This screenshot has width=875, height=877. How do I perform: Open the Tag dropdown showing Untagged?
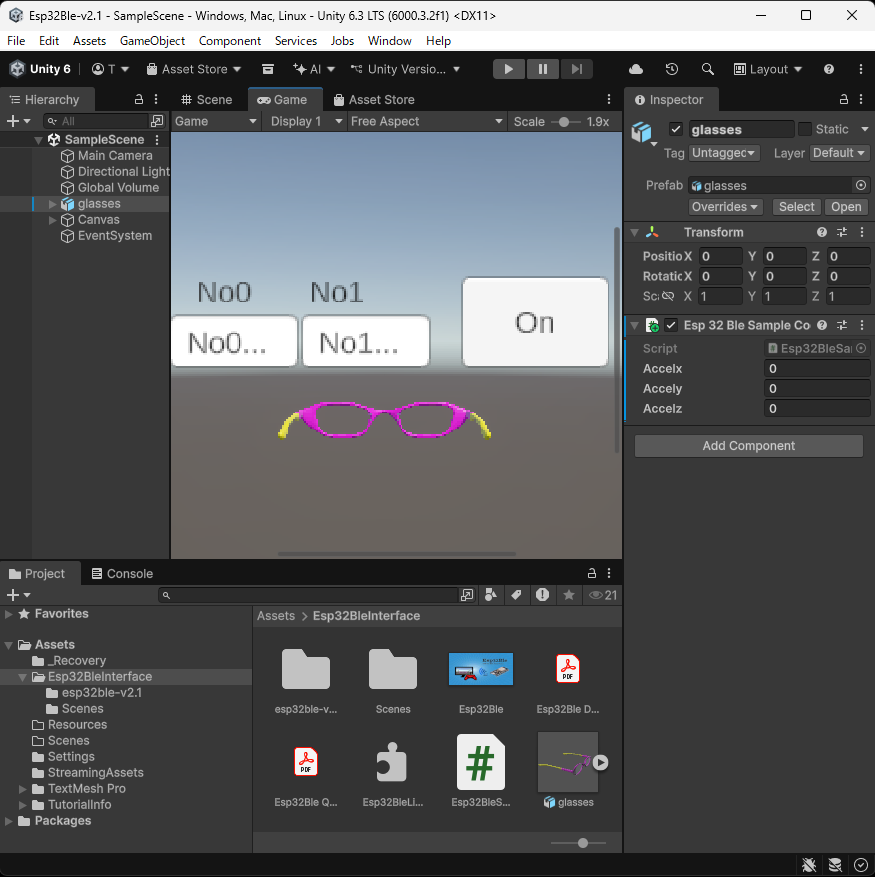(724, 153)
